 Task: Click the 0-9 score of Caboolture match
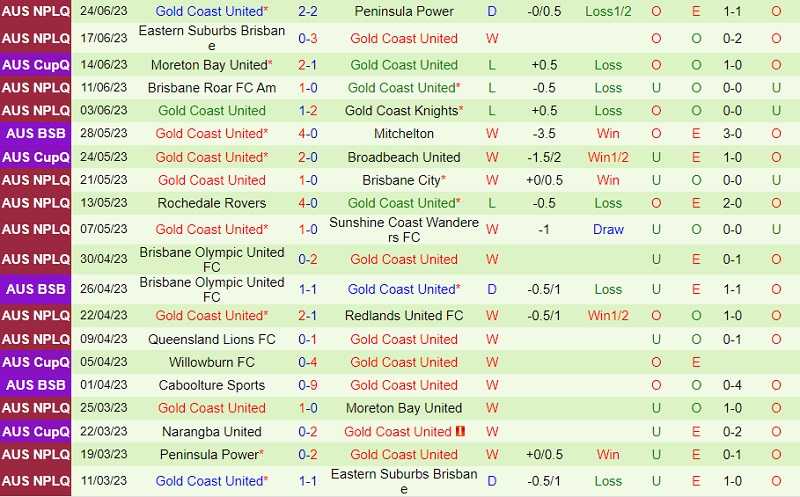coord(308,385)
